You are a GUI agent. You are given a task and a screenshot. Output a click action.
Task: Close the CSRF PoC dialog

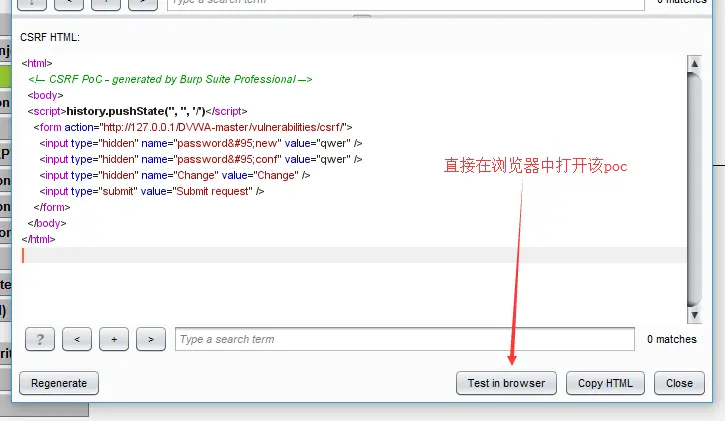pos(679,383)
